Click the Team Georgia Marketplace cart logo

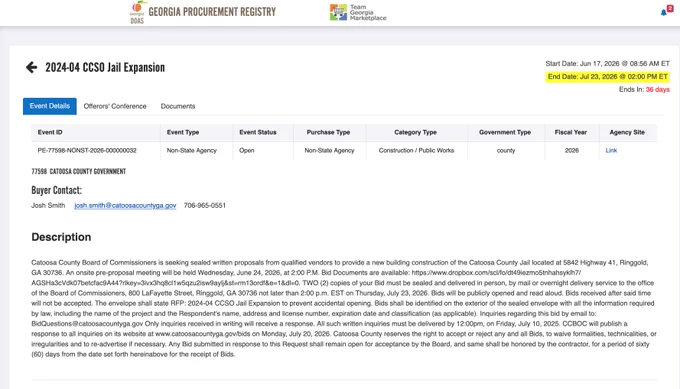(x=338, y=13)
